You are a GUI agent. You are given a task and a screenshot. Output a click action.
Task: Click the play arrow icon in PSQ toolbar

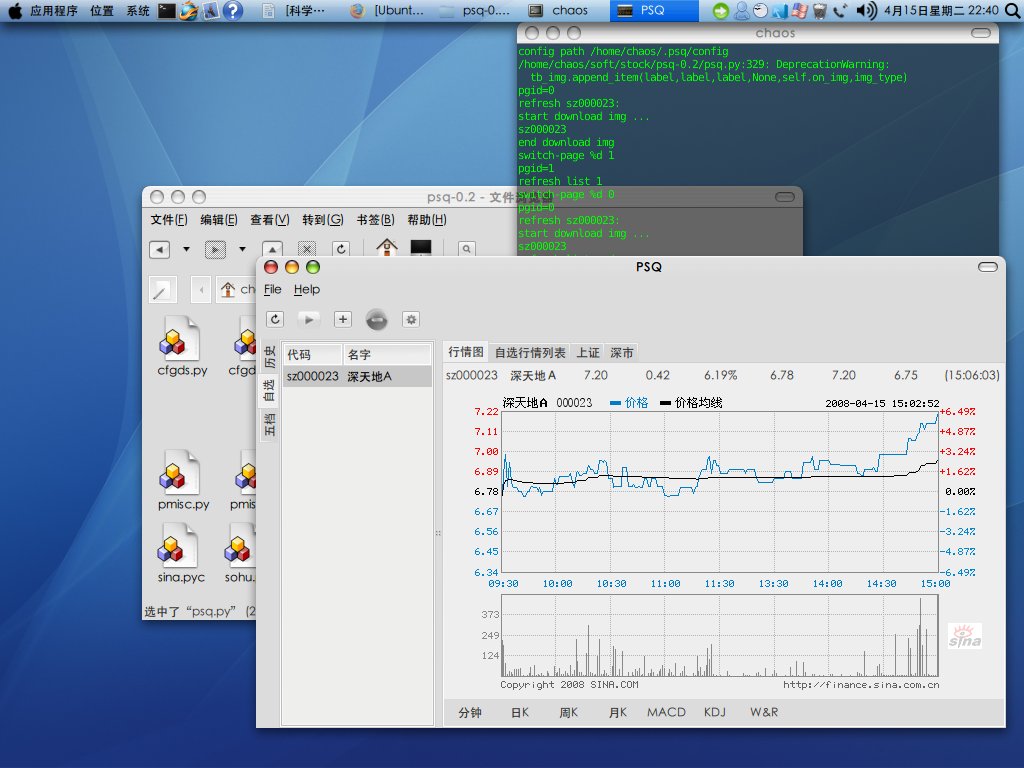tap(308, 319)
